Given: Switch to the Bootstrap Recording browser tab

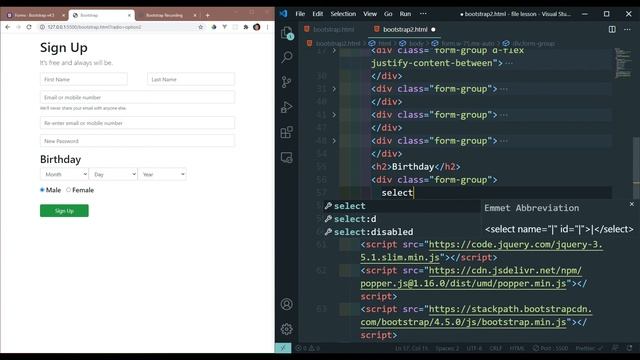Looking at the screenshot, I should coord(165,16).
